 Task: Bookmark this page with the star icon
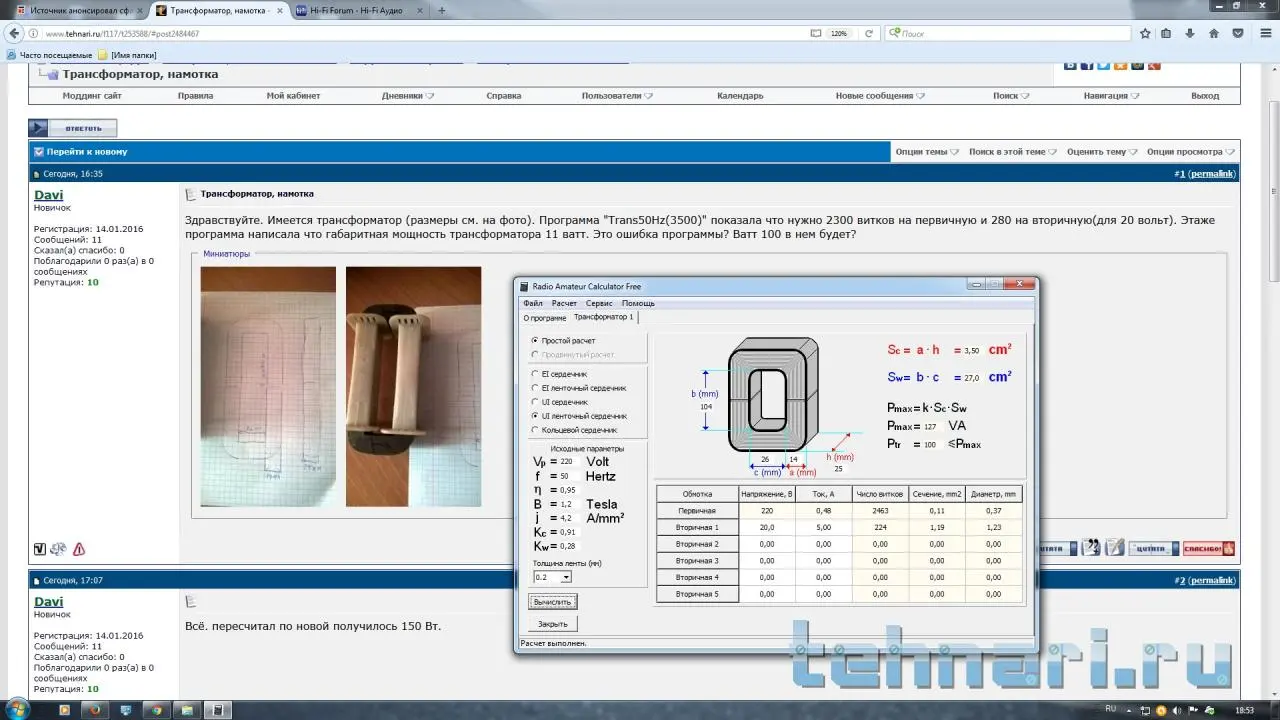click(1145, 33)
